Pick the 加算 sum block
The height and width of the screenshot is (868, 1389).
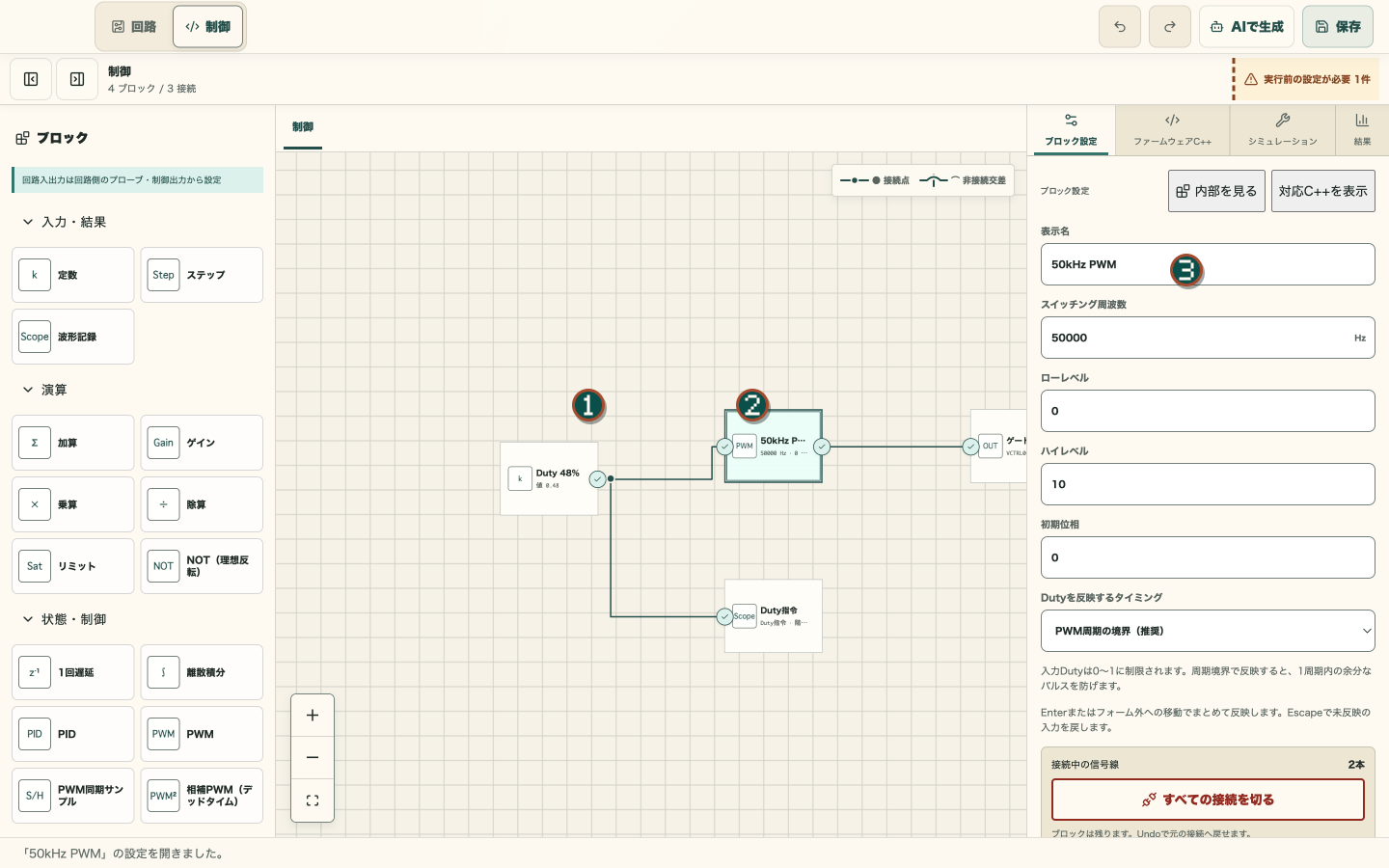73,443
